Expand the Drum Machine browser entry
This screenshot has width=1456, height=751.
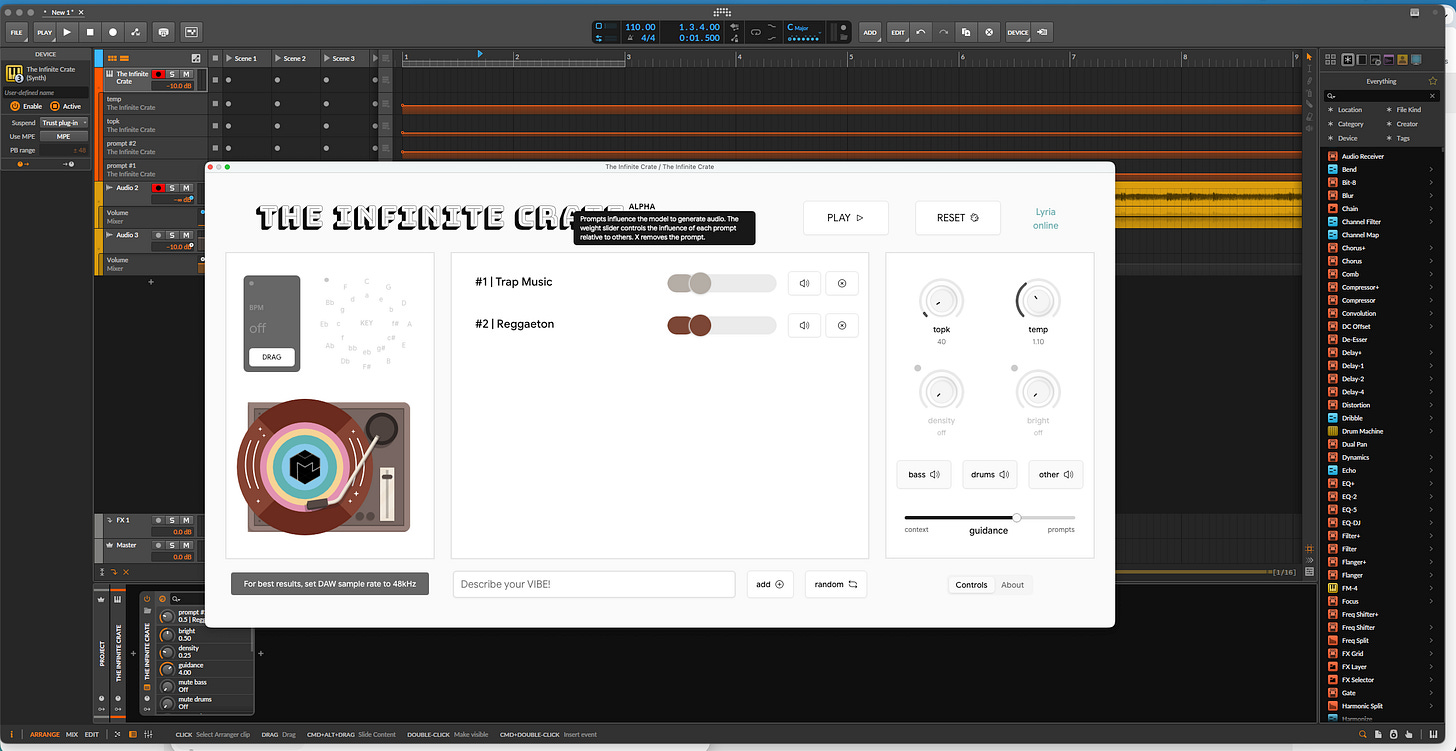[x=1431, y=431]
